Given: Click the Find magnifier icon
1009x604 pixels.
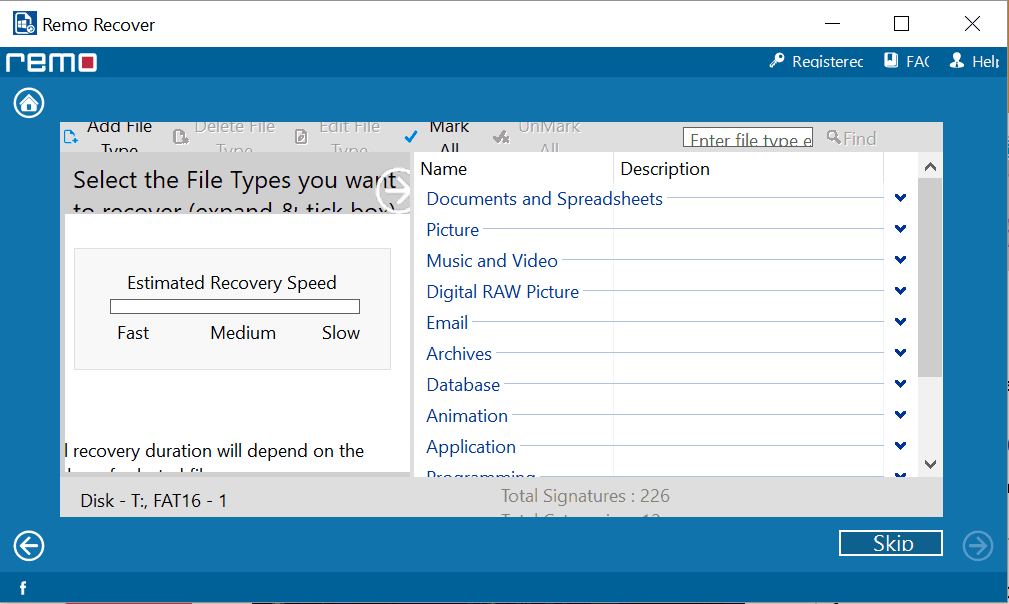Looking at the screenshot, I should [x=833, y=137].
